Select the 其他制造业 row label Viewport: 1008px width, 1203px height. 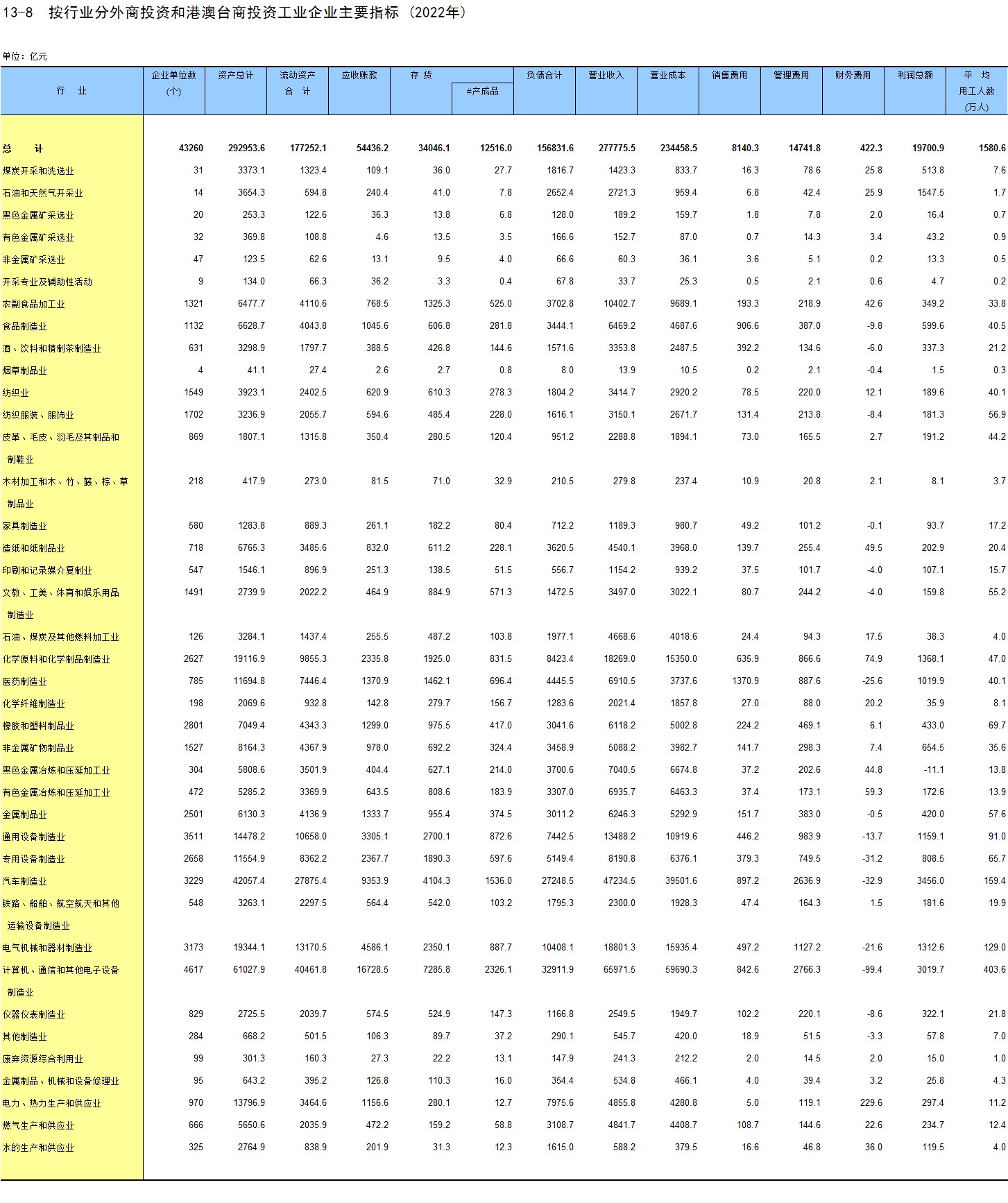point(25,1036)
